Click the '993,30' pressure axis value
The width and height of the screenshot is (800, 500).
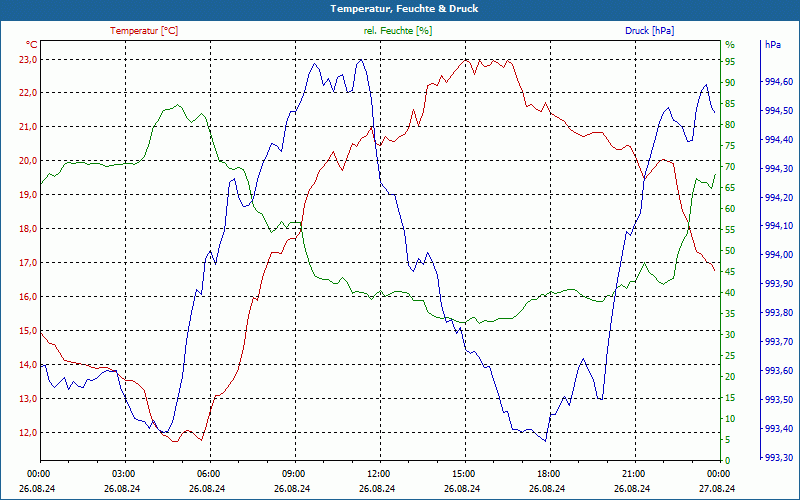pyautogui.click(x=779, y=458)
